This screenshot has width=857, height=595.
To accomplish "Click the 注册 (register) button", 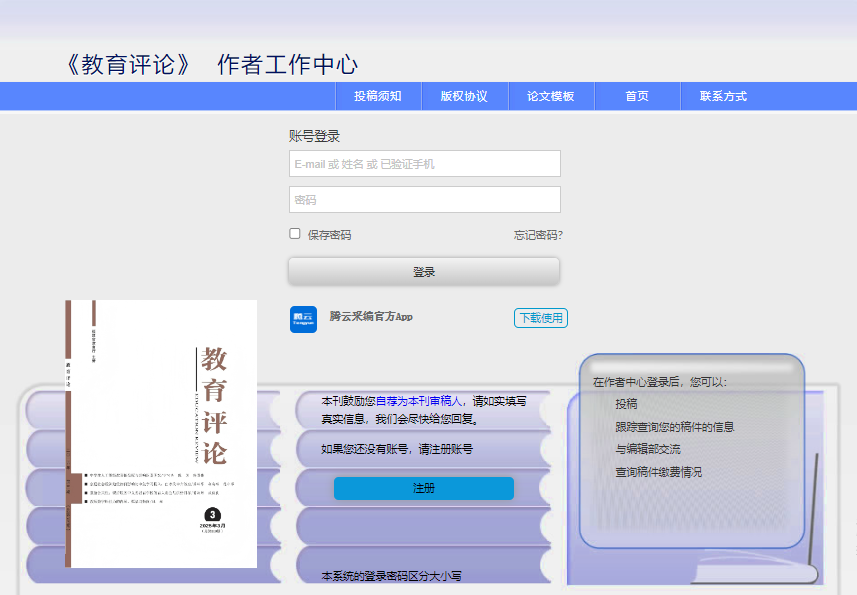I will point(424,488).
